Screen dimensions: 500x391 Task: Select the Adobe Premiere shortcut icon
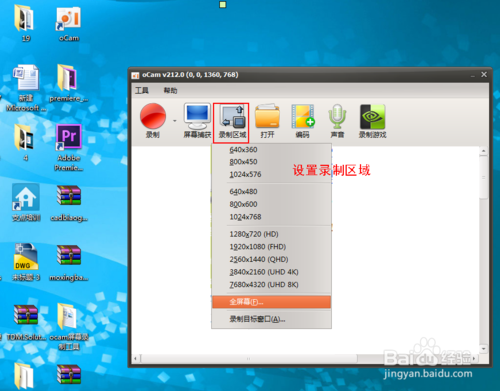[69, 147]
